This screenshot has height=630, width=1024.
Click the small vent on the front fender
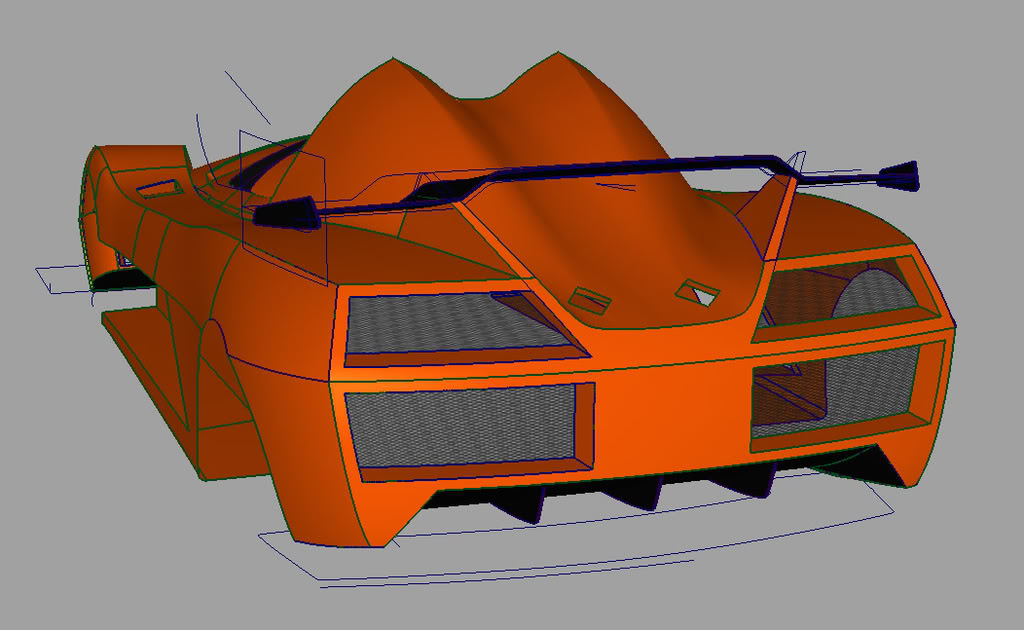pos(160,187)
